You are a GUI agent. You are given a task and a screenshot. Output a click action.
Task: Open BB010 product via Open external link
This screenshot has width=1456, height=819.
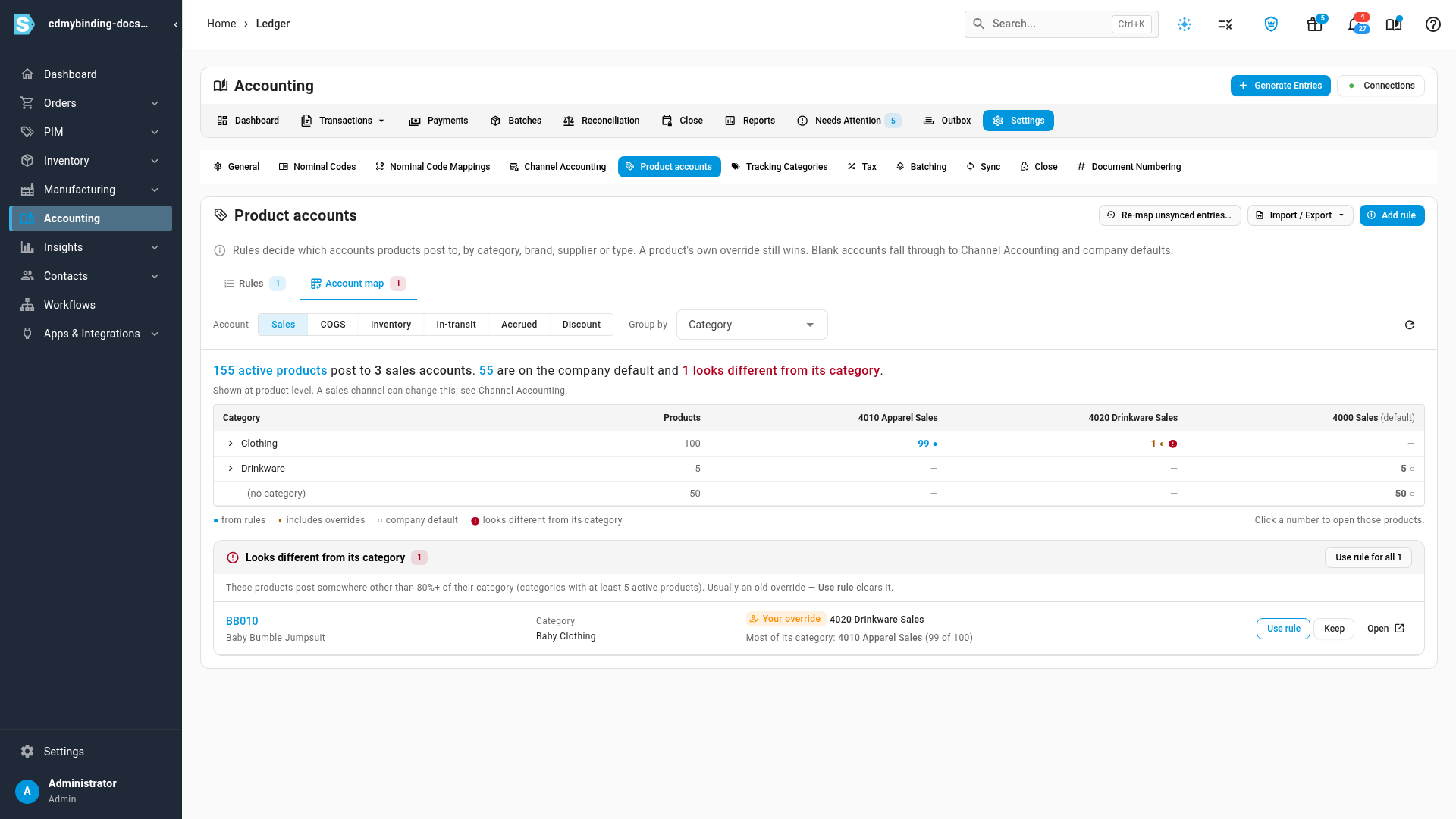coord(1385,629)
